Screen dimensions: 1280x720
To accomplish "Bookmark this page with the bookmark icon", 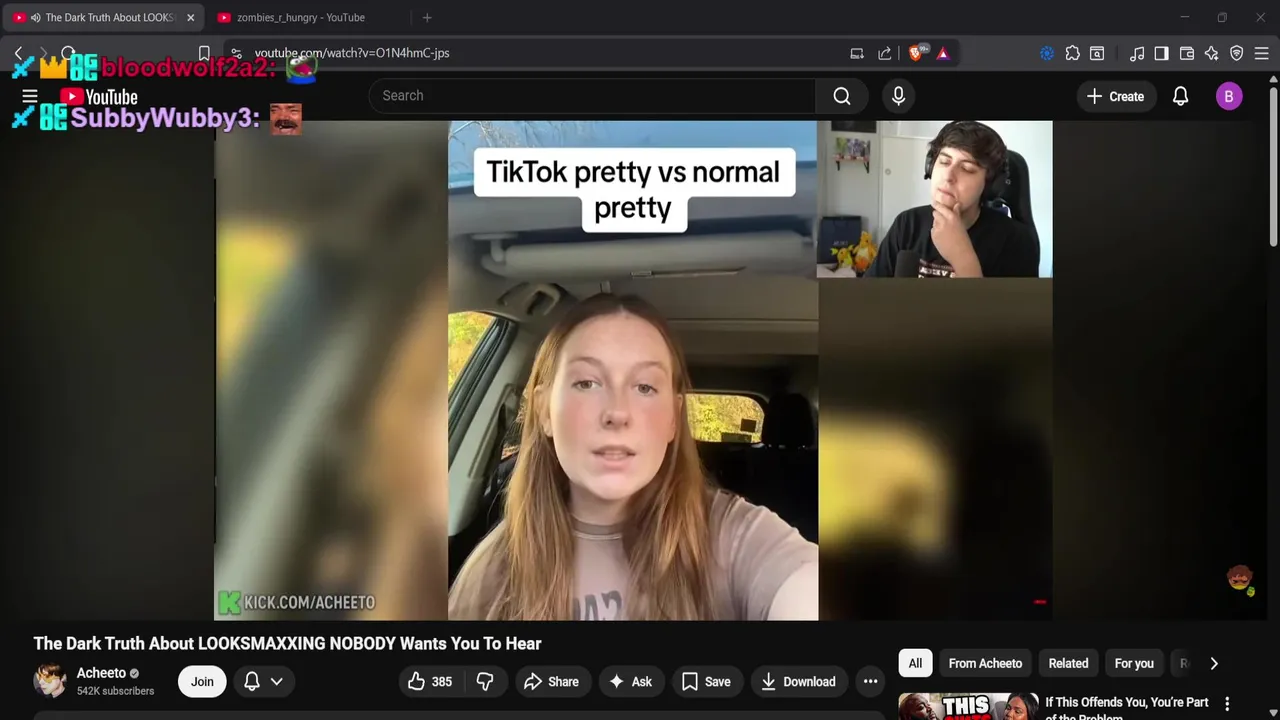I will pyautogui.click(x=204, y=53).
